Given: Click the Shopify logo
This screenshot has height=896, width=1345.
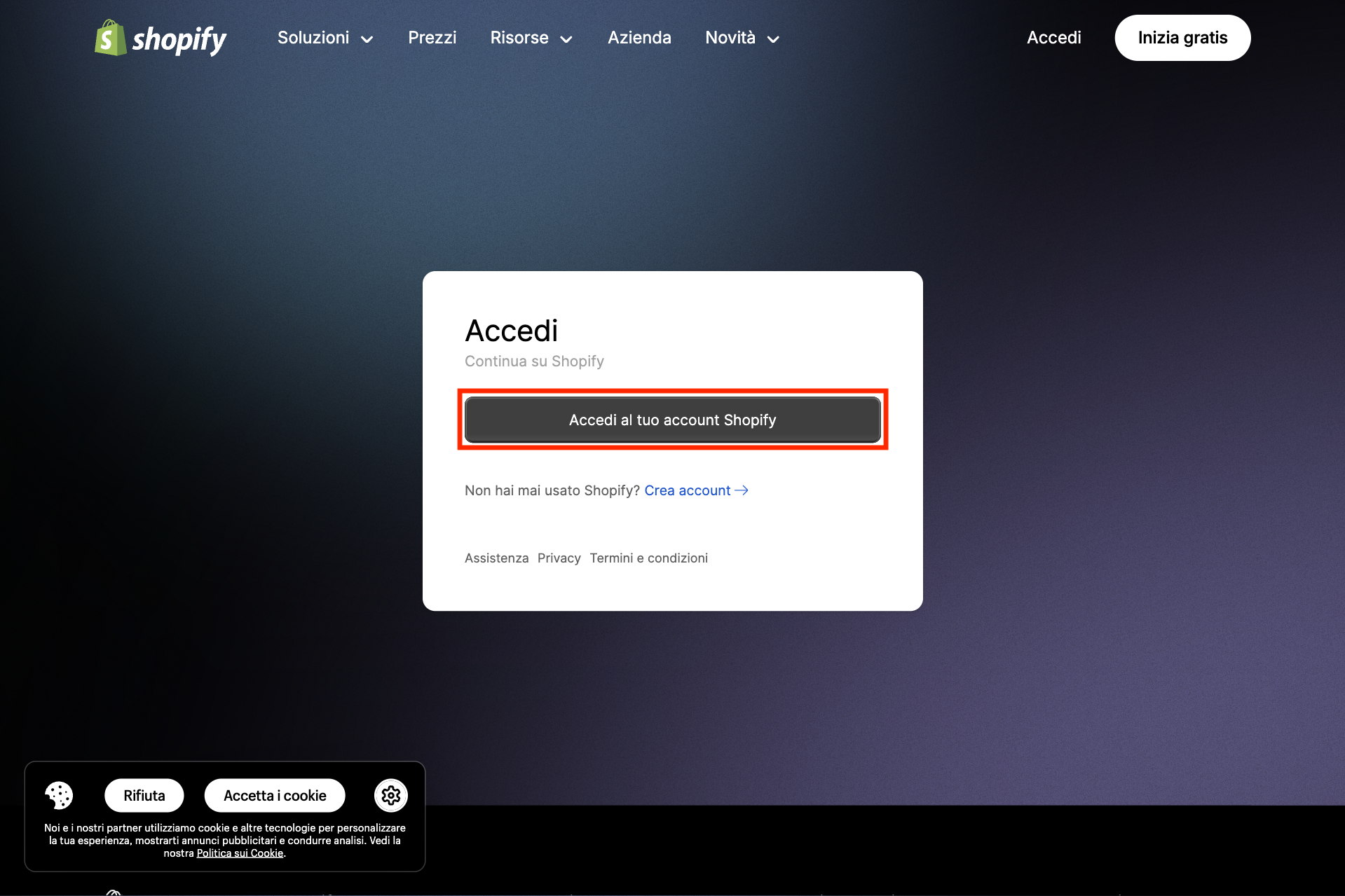Looking at the screenshot, I should (x=160, y=38).
